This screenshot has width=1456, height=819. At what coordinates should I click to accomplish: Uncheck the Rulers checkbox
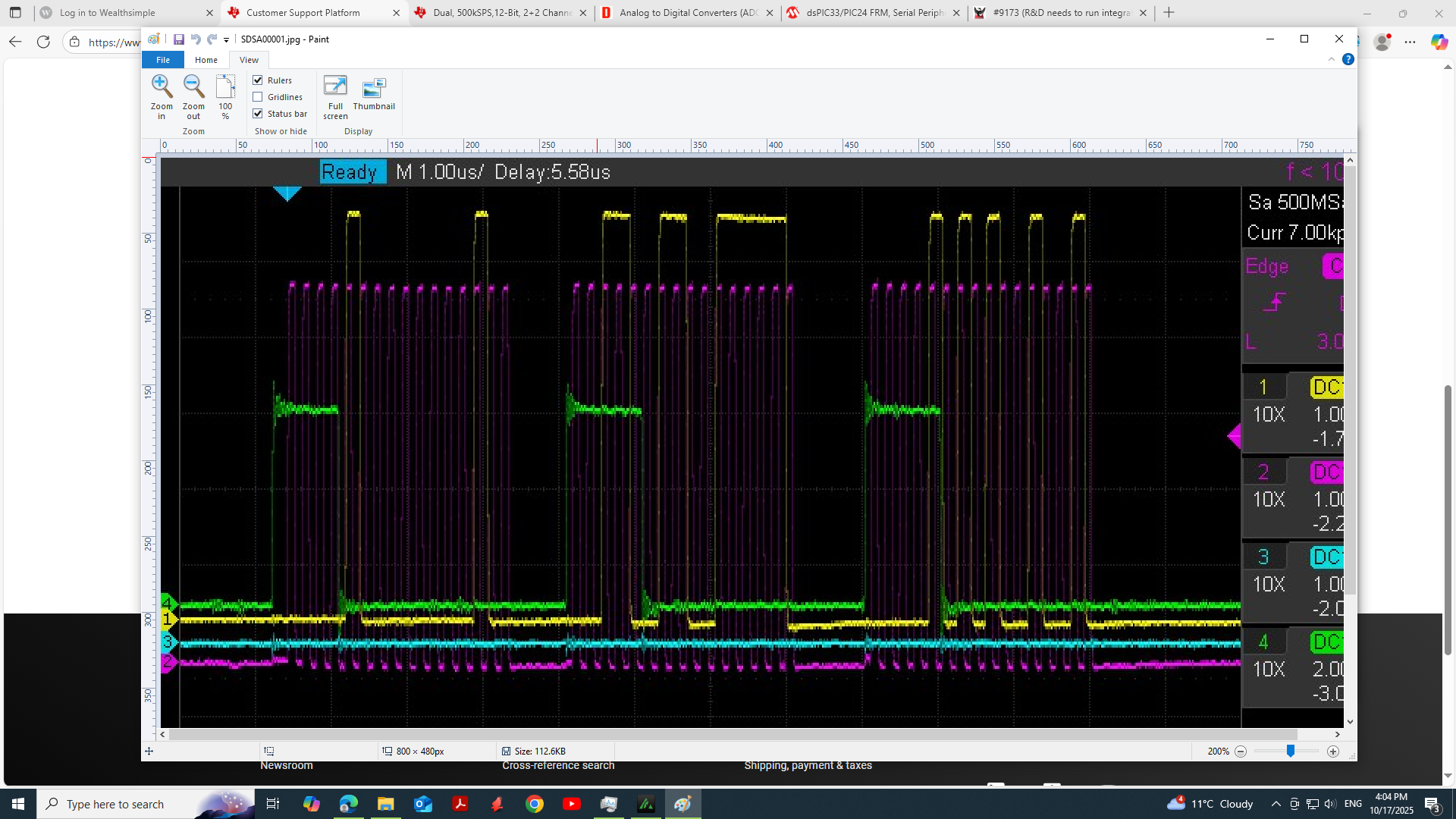coord(258,80)
